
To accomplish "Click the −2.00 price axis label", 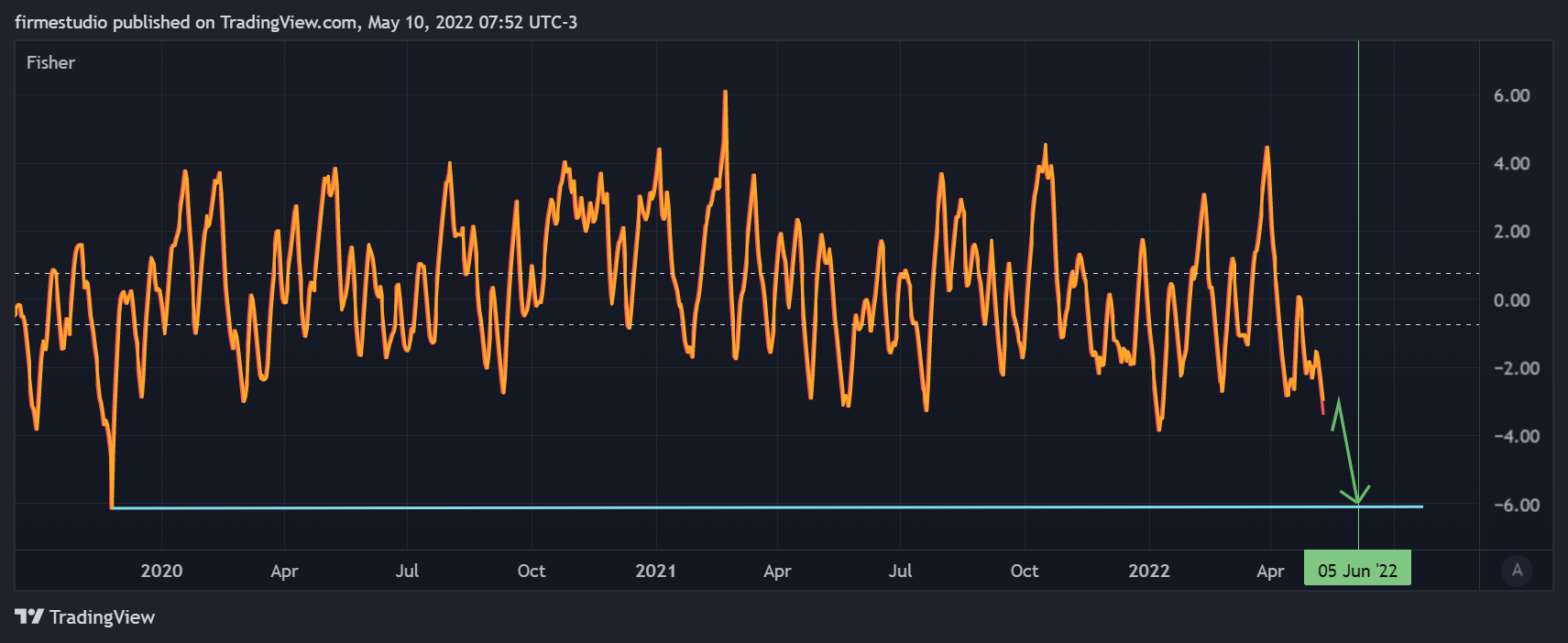I will [1517, 368].
